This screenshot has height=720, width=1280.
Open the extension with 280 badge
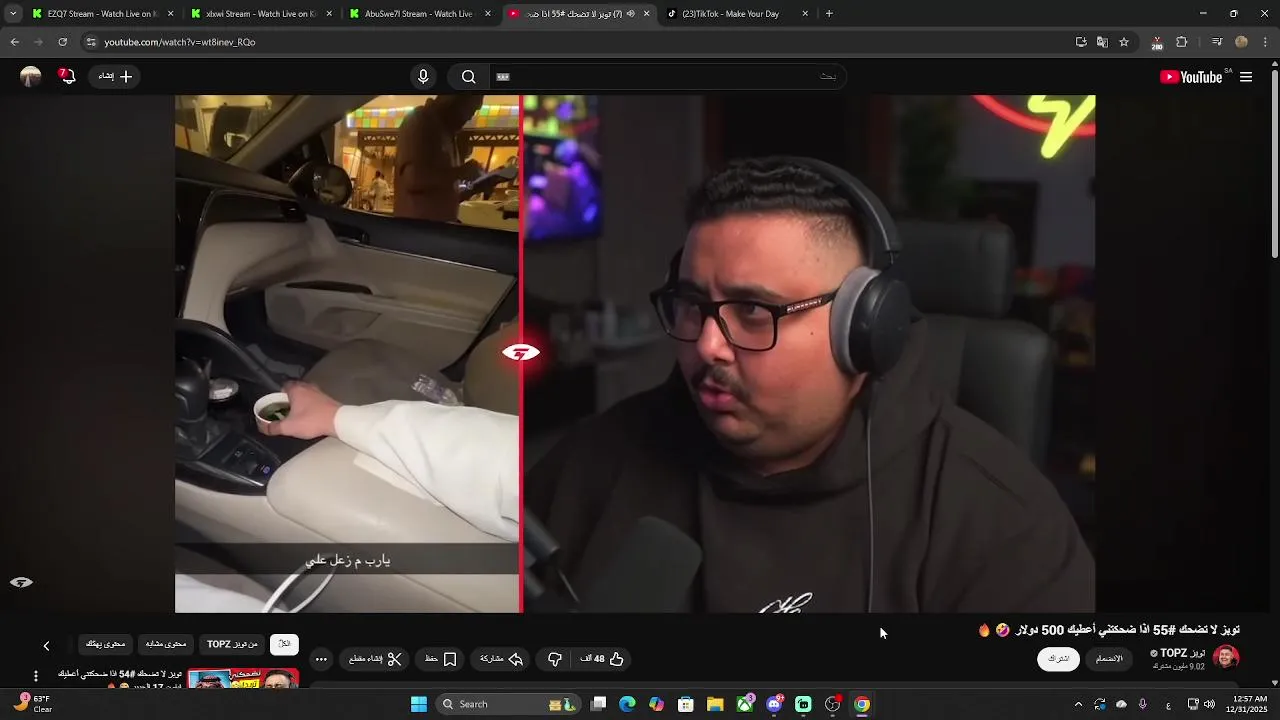[x=1157, y=42]
